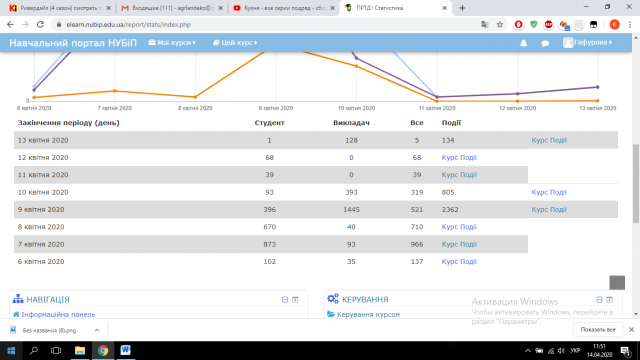Open Windows action center notifications
640x360 pixels.
coord(625,351)
